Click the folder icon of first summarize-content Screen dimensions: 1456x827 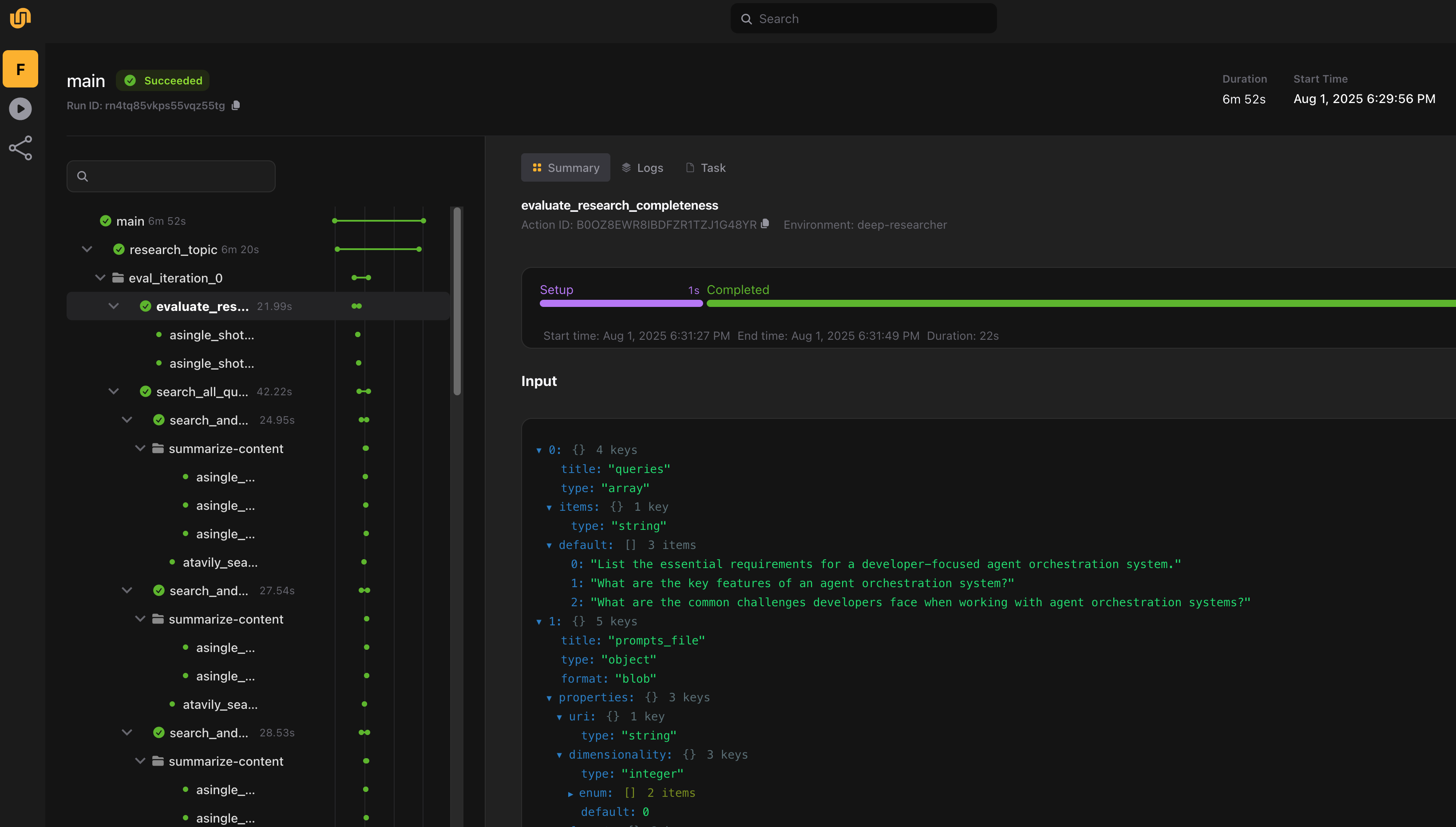click(158, 448)
